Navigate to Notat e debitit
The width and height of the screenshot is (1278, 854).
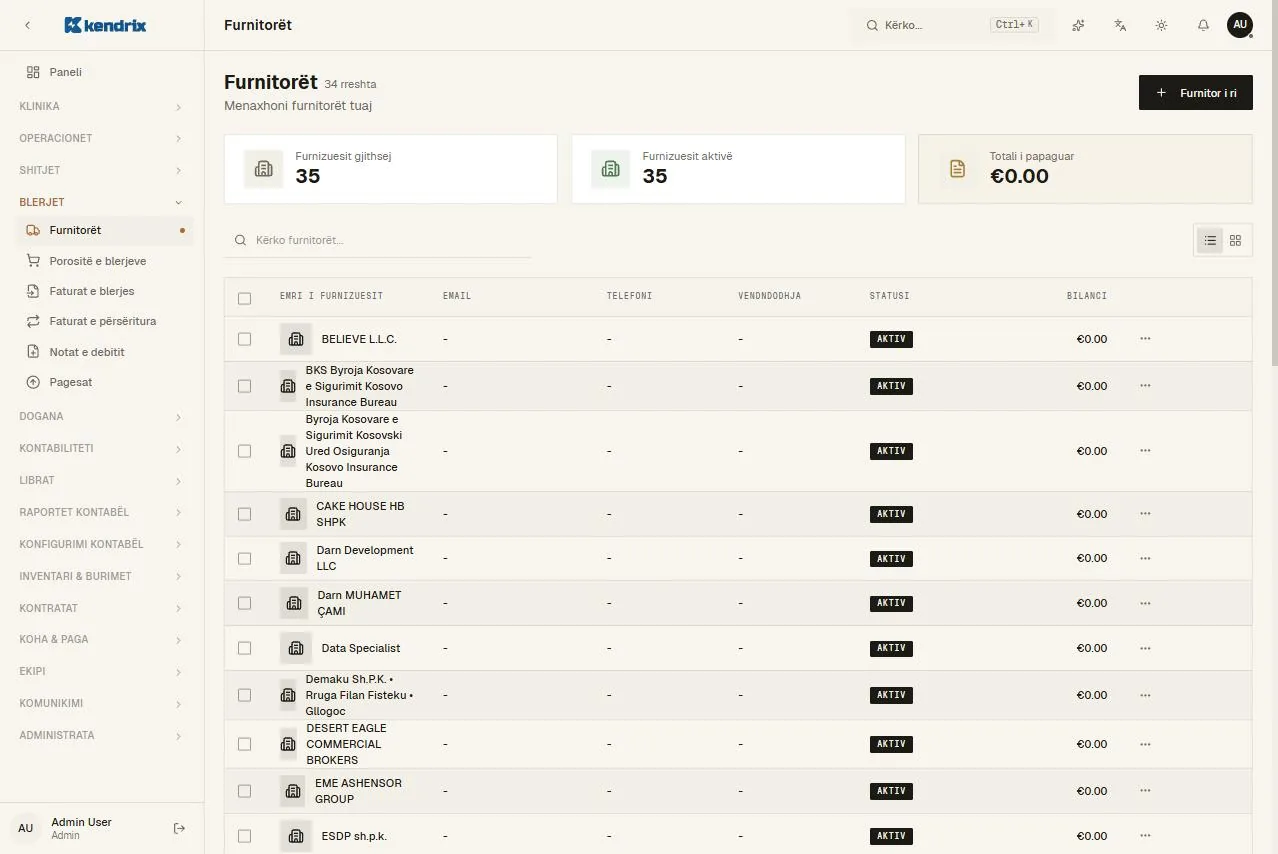[105, 352]
